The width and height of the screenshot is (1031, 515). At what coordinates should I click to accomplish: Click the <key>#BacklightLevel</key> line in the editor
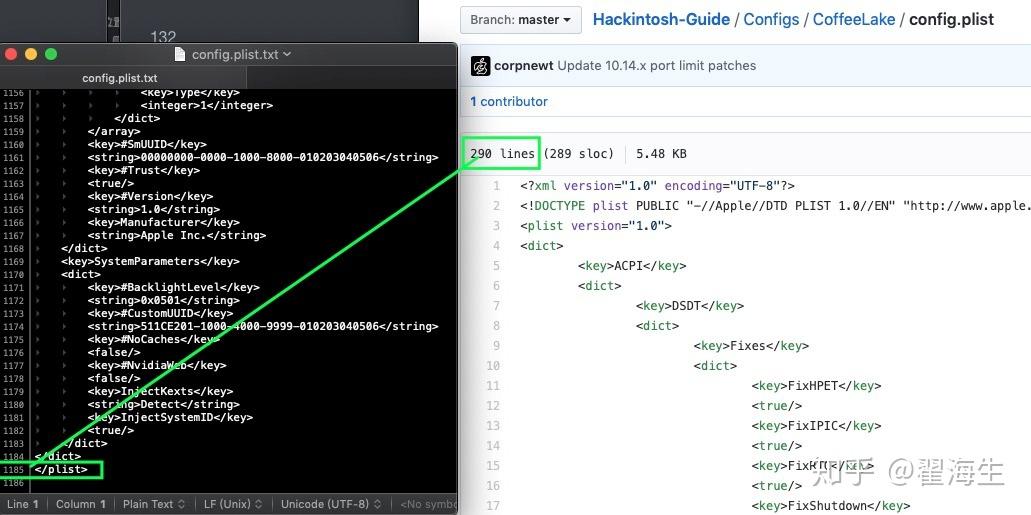pyautogui.click(x=173, y=287)
